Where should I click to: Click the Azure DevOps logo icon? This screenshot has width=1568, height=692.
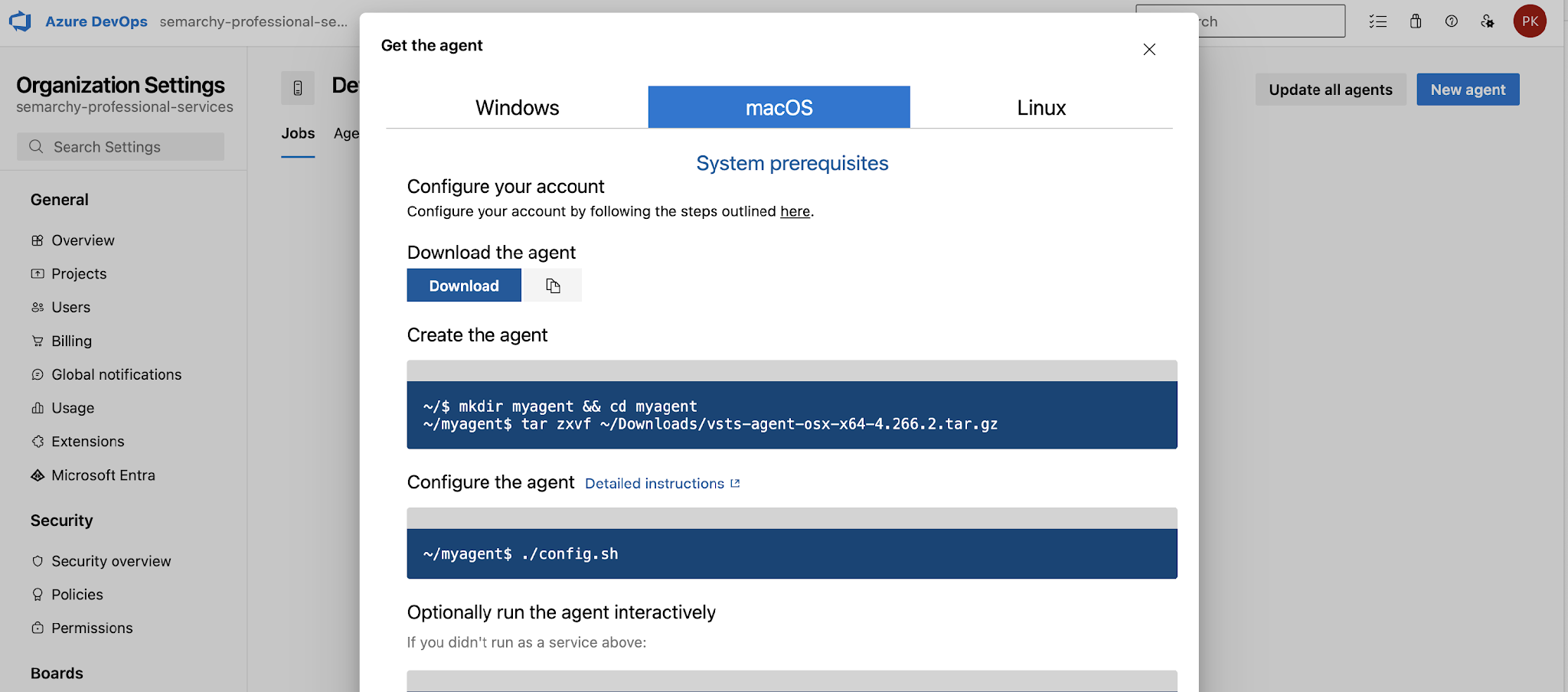pos(21,21)
